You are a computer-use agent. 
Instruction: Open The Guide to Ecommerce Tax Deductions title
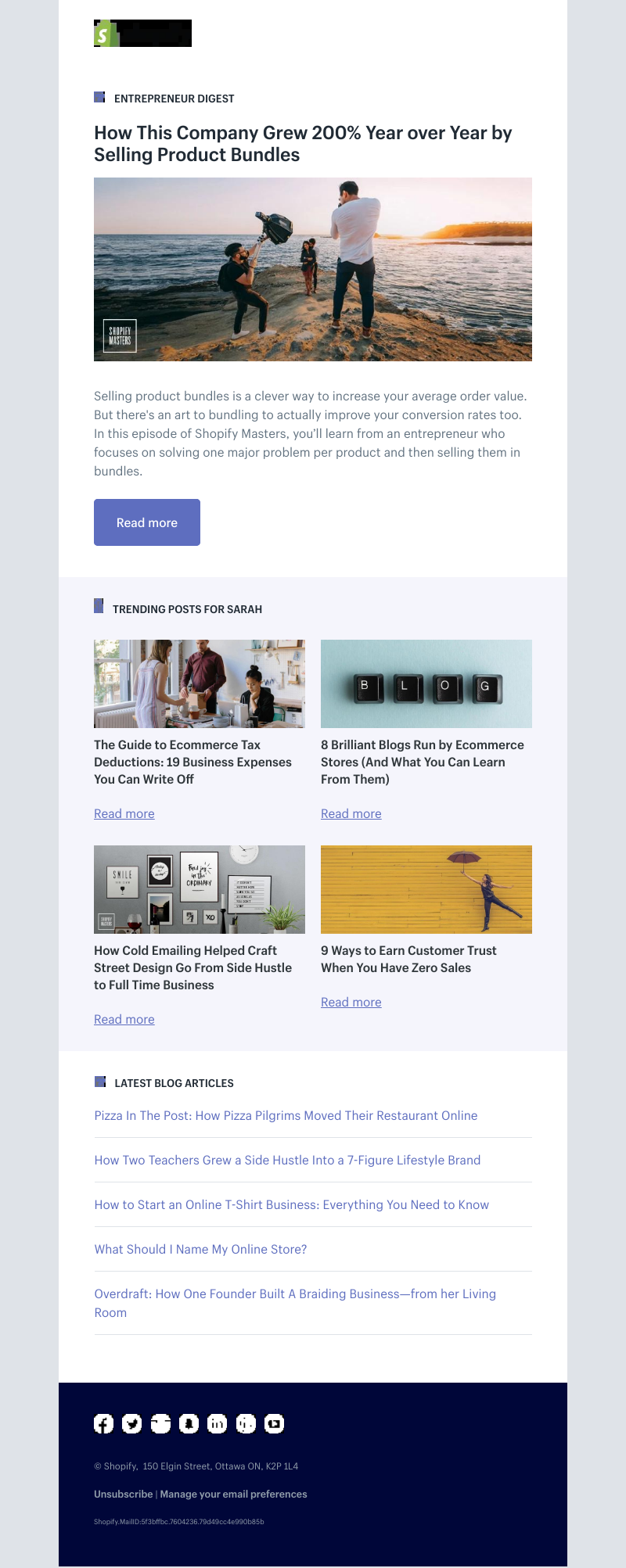coord(192,762)
